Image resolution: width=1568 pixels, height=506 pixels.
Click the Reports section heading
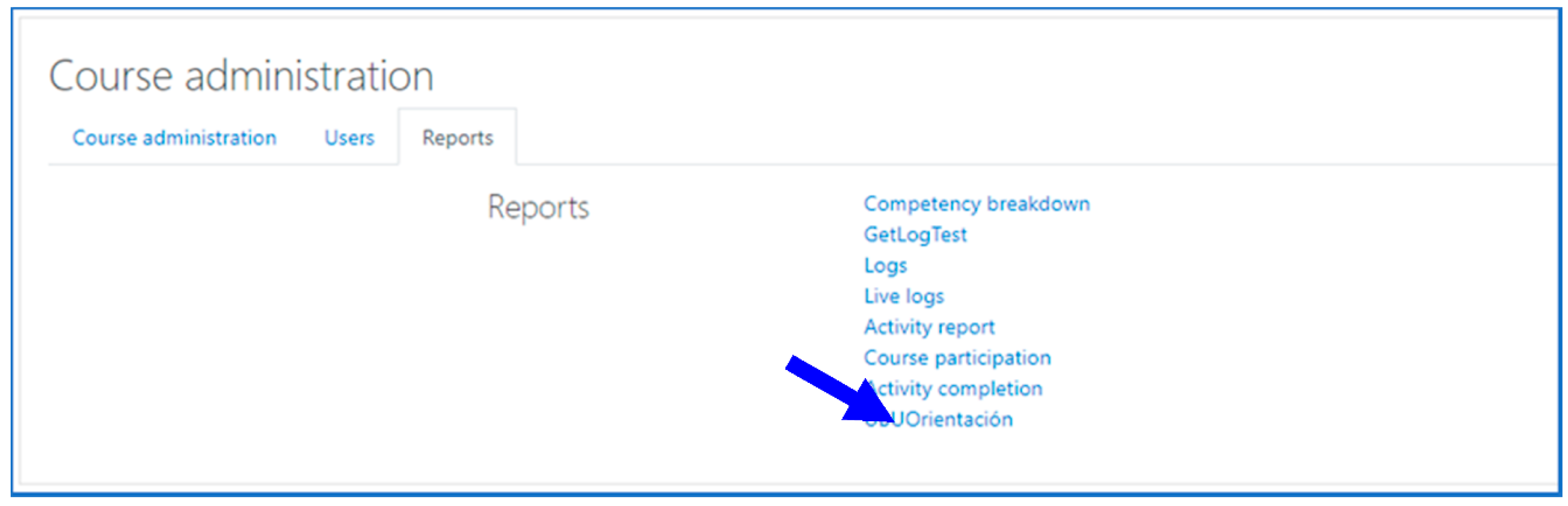(x=538, y=207)
